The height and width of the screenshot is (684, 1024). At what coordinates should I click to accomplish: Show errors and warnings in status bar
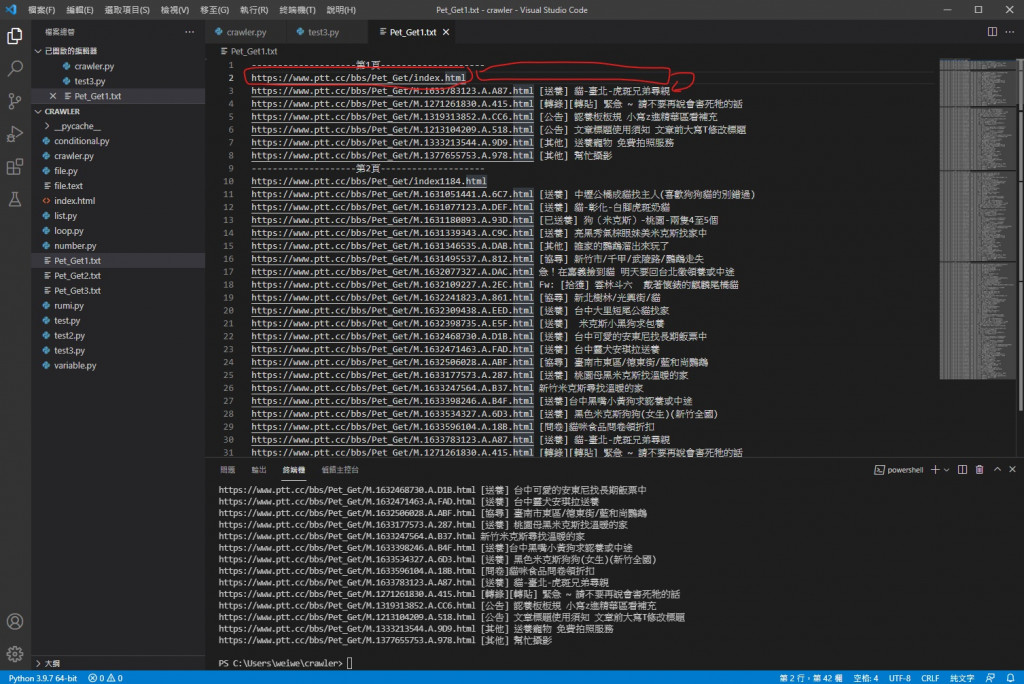click(x=105, y=678)
